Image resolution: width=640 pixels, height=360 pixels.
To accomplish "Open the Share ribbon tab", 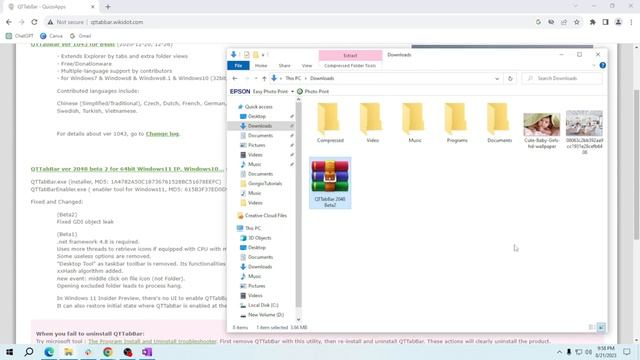I will pos(284,65).
